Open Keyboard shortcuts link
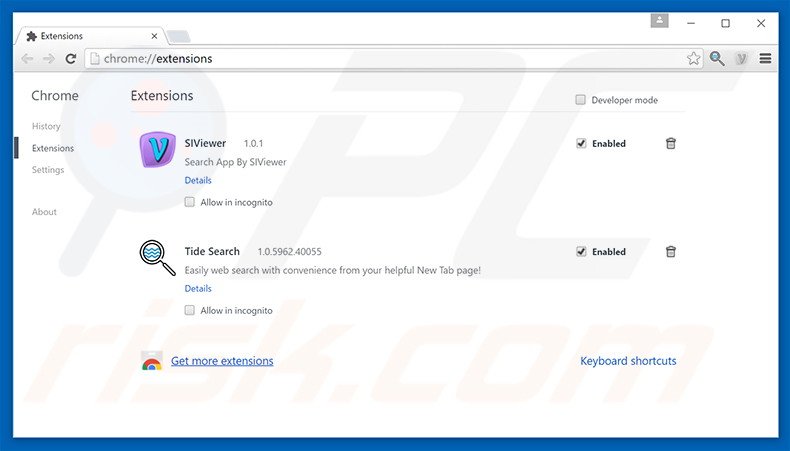 pyautogui.click(x=628, y=361)
